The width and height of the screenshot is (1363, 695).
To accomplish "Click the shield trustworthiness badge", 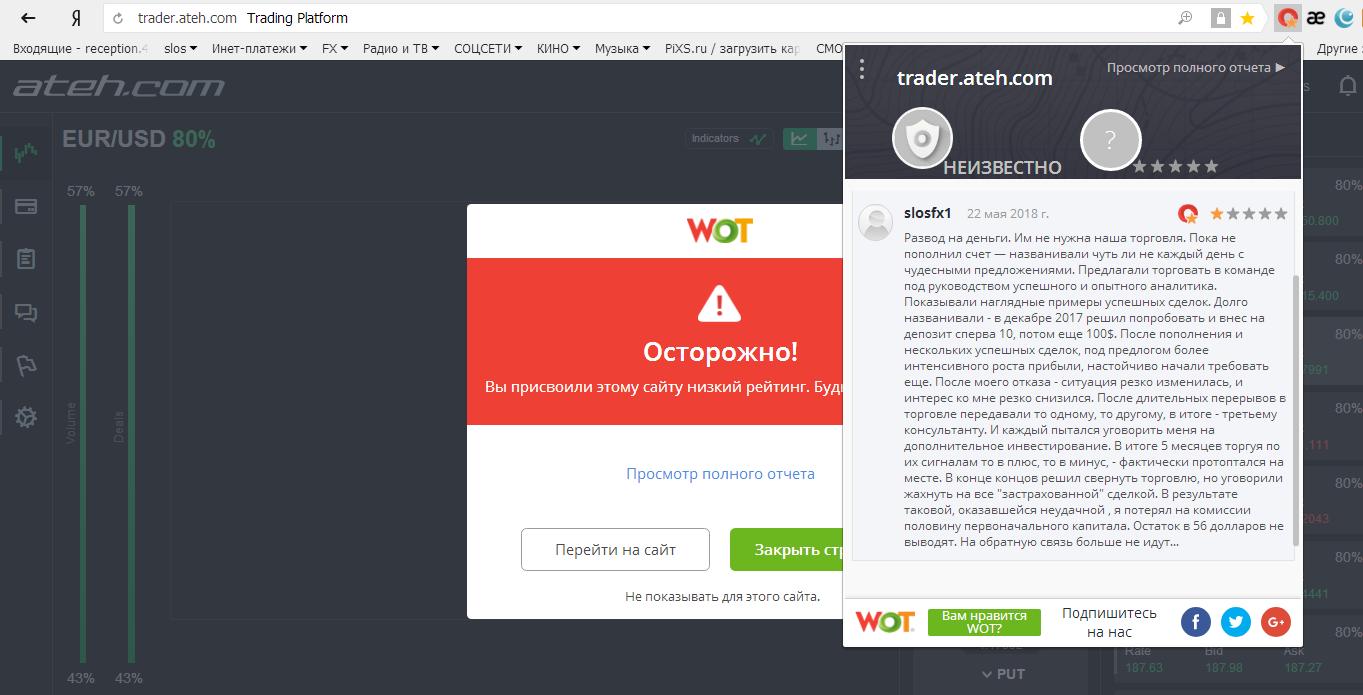I will pyautogui.click(x=922, y=138).
